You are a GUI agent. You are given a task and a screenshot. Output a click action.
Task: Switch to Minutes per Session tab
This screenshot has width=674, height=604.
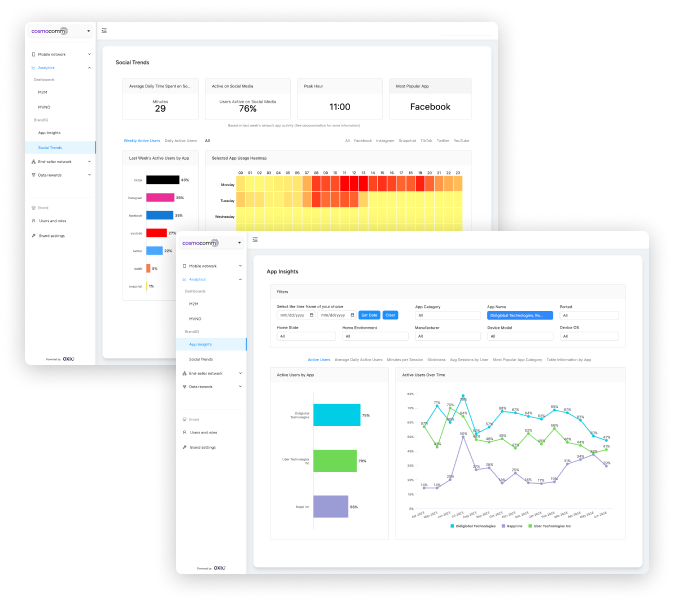405,359
